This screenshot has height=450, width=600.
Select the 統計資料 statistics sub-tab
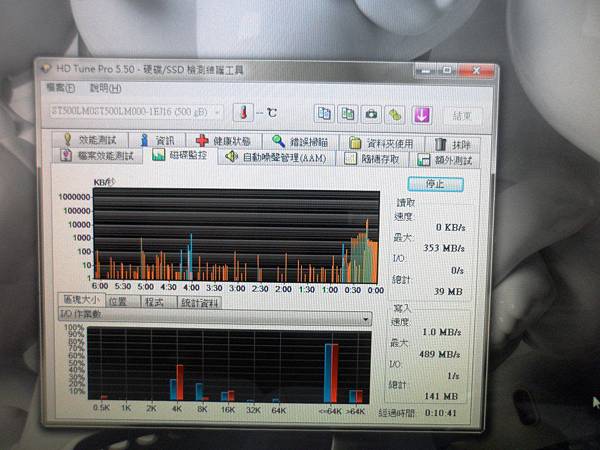tap(199, 303)
